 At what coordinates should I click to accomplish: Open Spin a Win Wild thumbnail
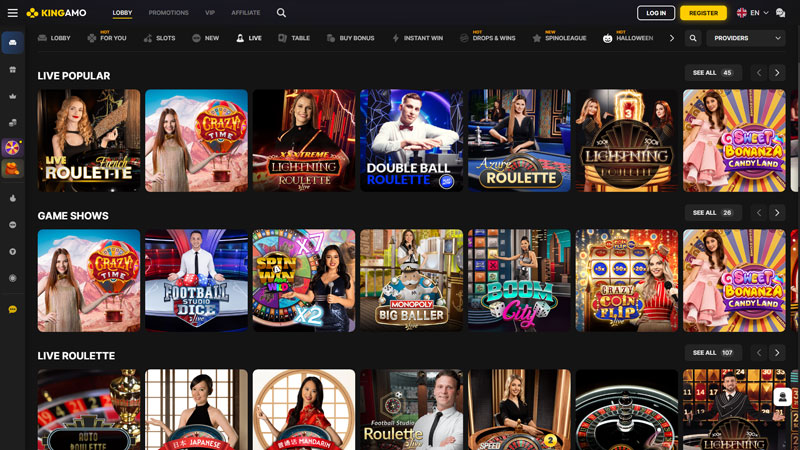tap(304, 281)
